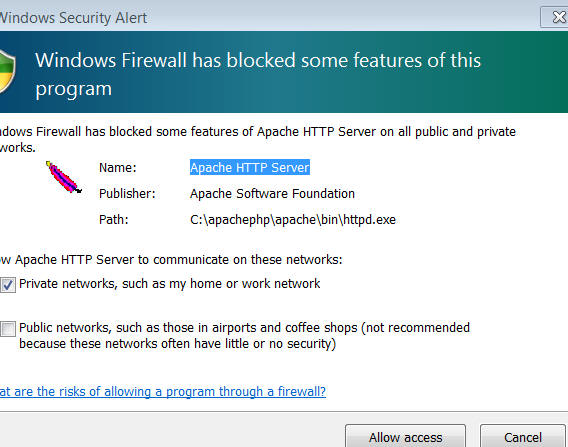The image size is (568, 447).
Task: Click the Path: field label
Action: 114,220
